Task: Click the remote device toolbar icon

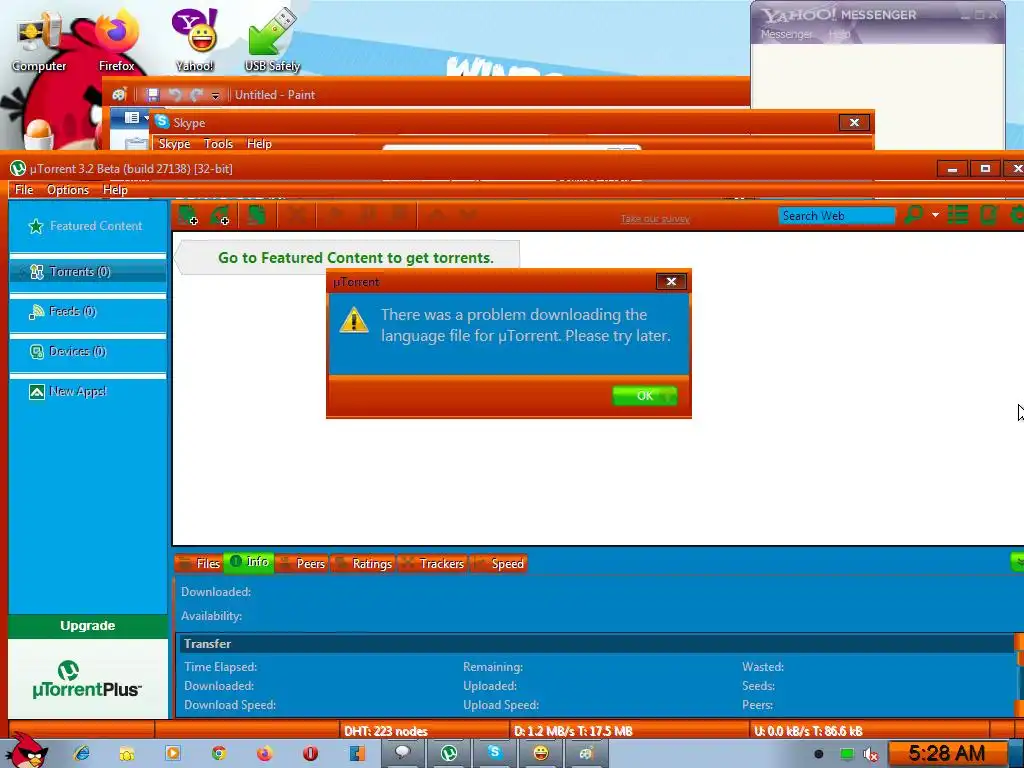Action: point(989,214)
